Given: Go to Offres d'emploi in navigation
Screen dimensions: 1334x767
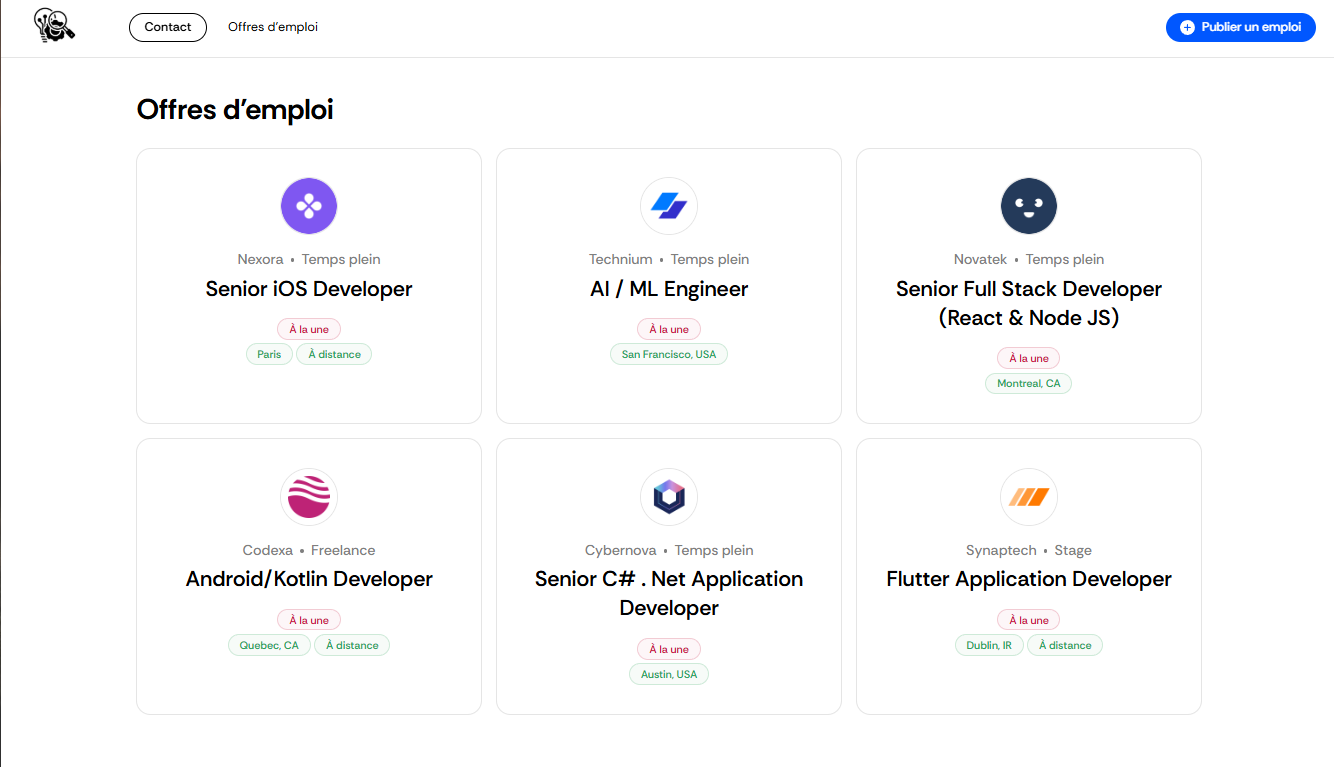Looking at the screenshot, I should [273, 27].
